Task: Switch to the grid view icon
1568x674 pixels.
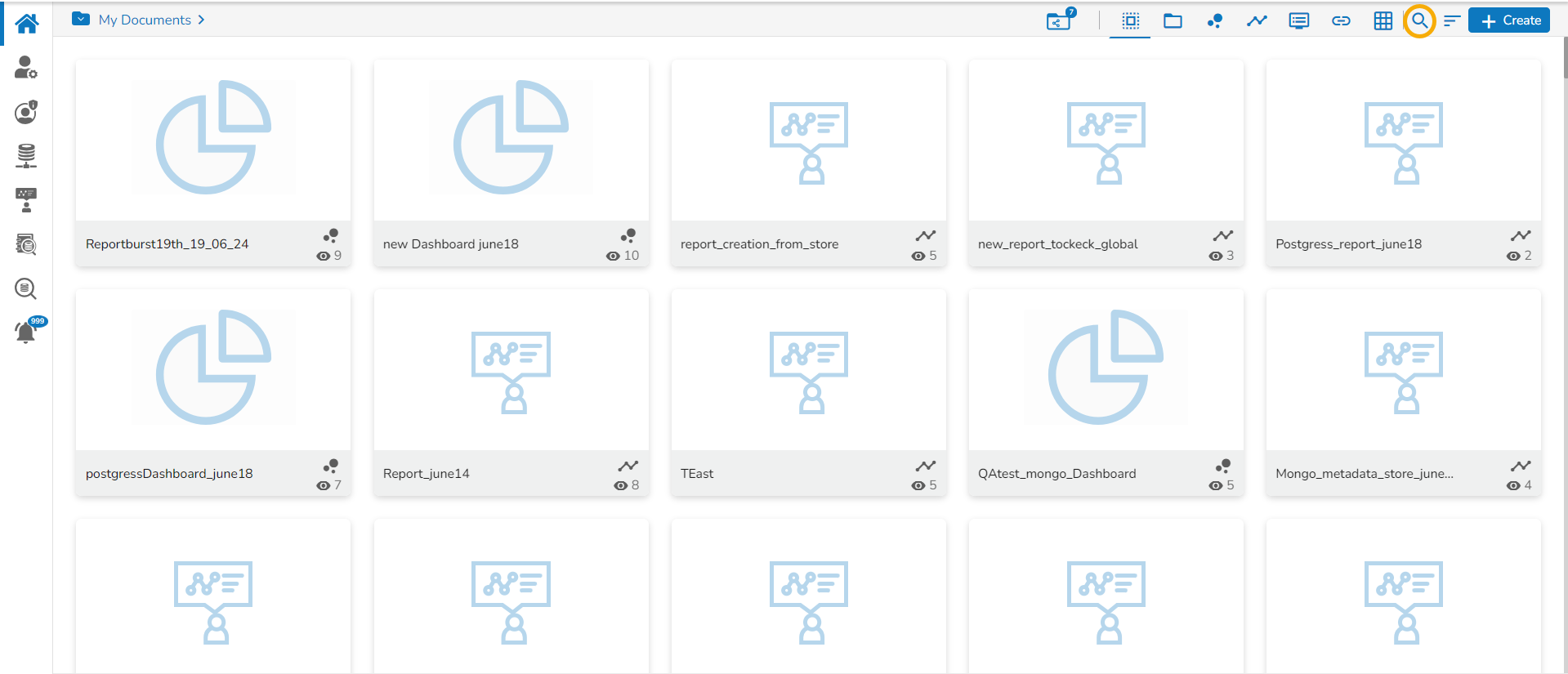Action: (1383, 20)
